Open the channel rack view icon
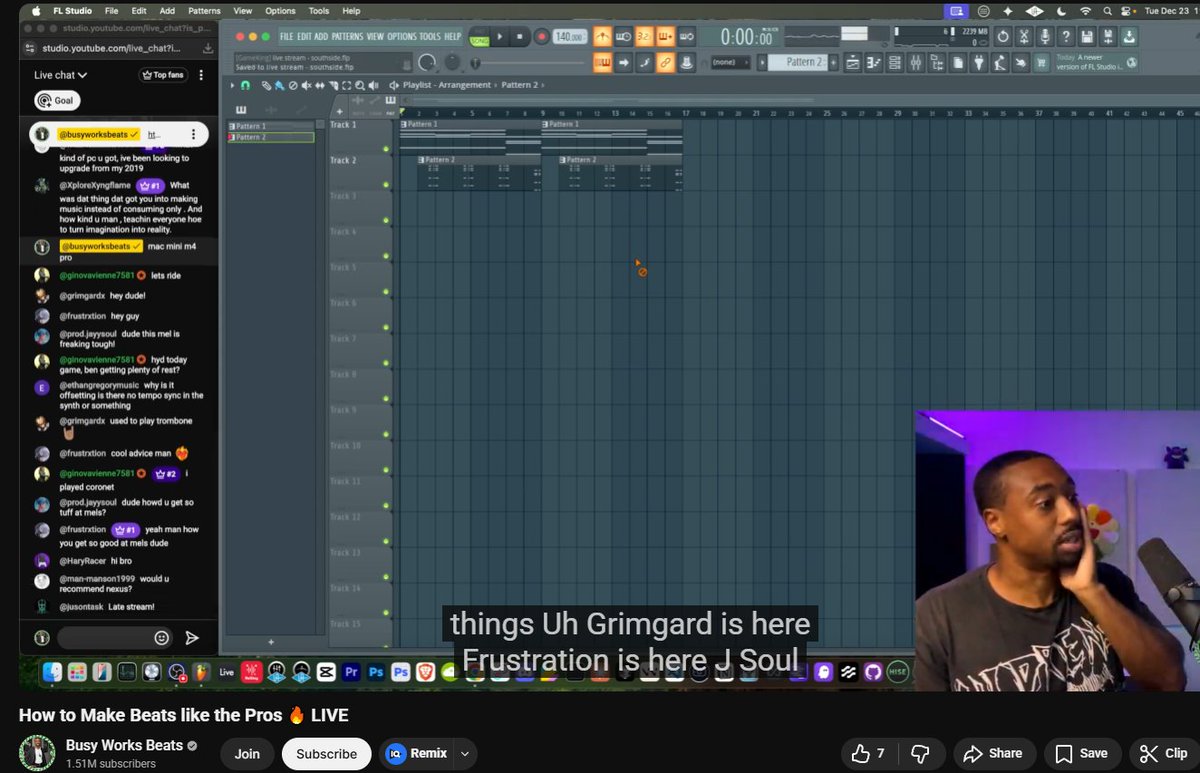This screenshot has width=1200, height=773. (x=895, y=62)
